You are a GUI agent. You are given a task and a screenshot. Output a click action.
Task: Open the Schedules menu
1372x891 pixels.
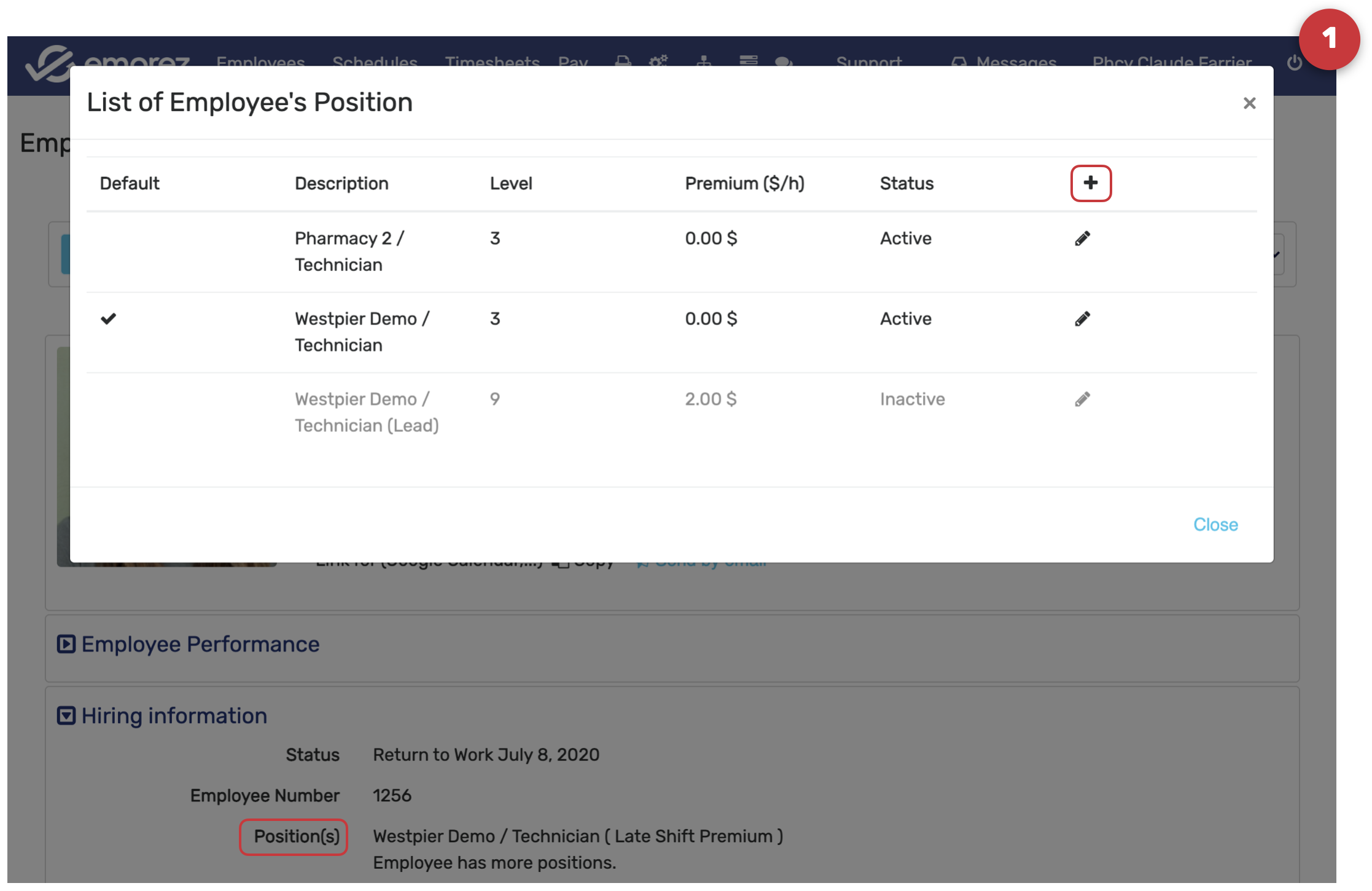pos(375,61)
